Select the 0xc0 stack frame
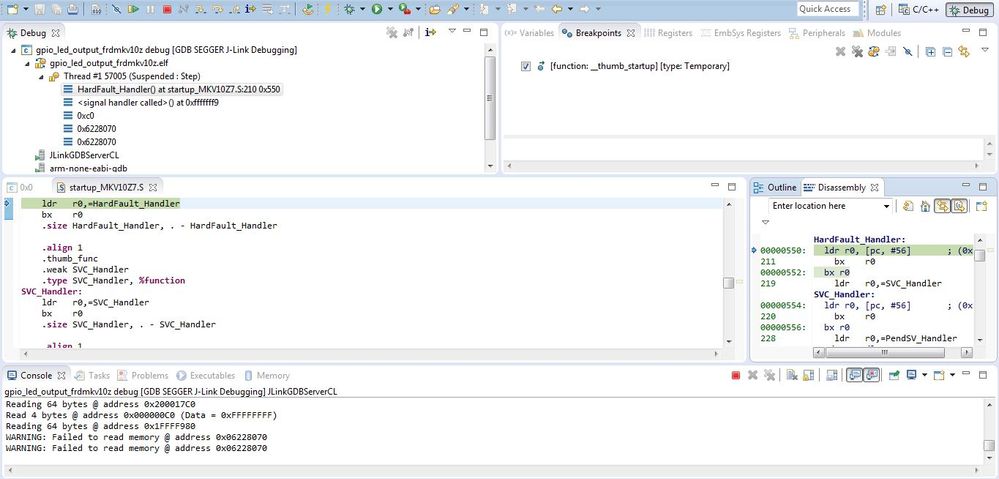The image size is (999, 479). click(x=79, y=116)
